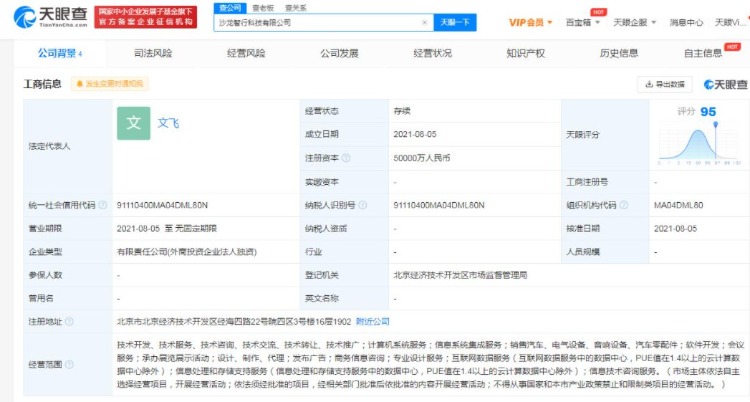The height and width of the screenshot is (402, 750).
Task: Click help icon next to 注册资本
Action: click(346, 158)
